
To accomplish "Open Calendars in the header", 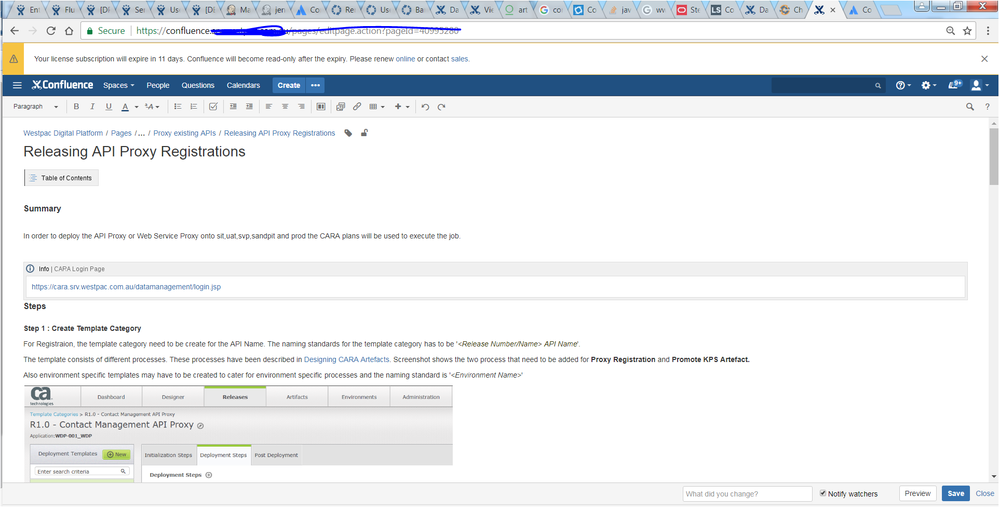I will point(243,85).
